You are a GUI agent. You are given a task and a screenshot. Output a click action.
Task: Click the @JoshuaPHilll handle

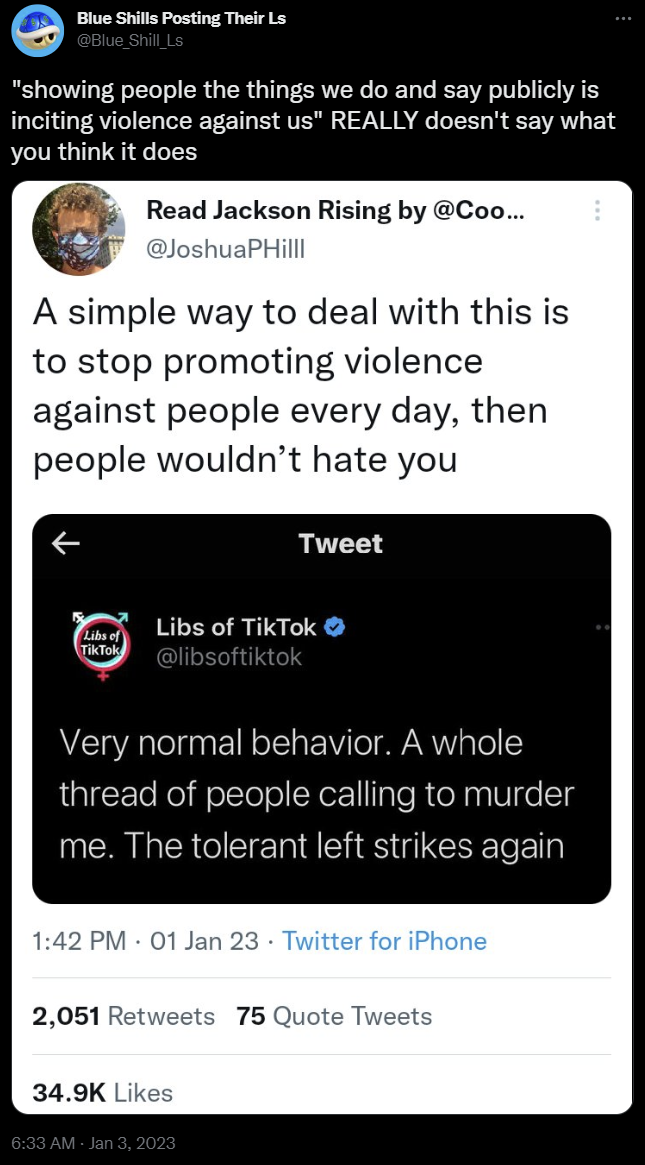225,249
